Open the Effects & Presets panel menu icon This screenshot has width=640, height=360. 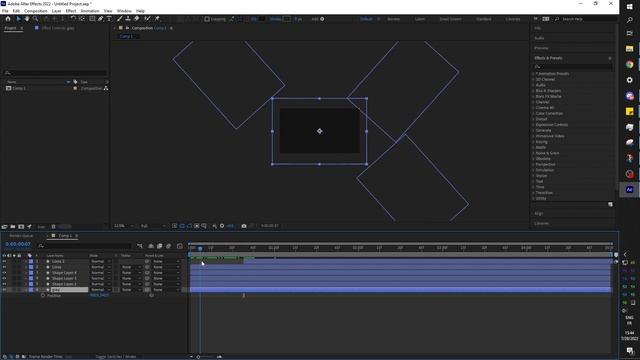tap(610, 58)
